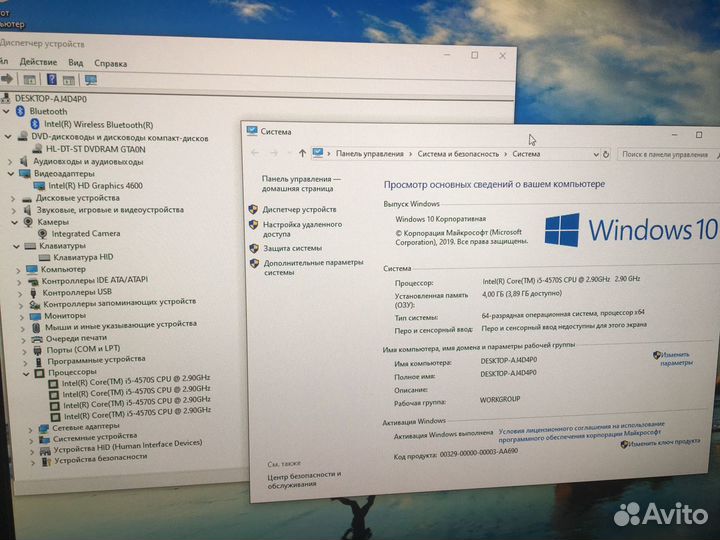Collapse DVD-дисководы tree node

pos(8,136)
